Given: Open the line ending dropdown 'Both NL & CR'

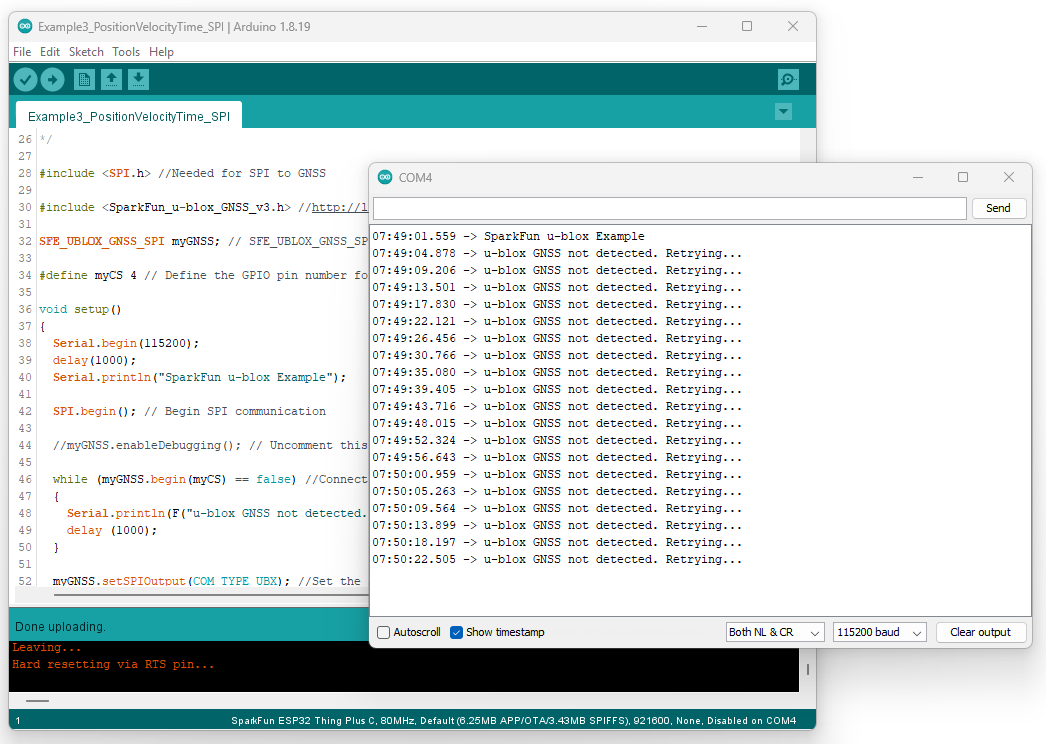Looking at the screenshot, I should (x=775, y=632).
